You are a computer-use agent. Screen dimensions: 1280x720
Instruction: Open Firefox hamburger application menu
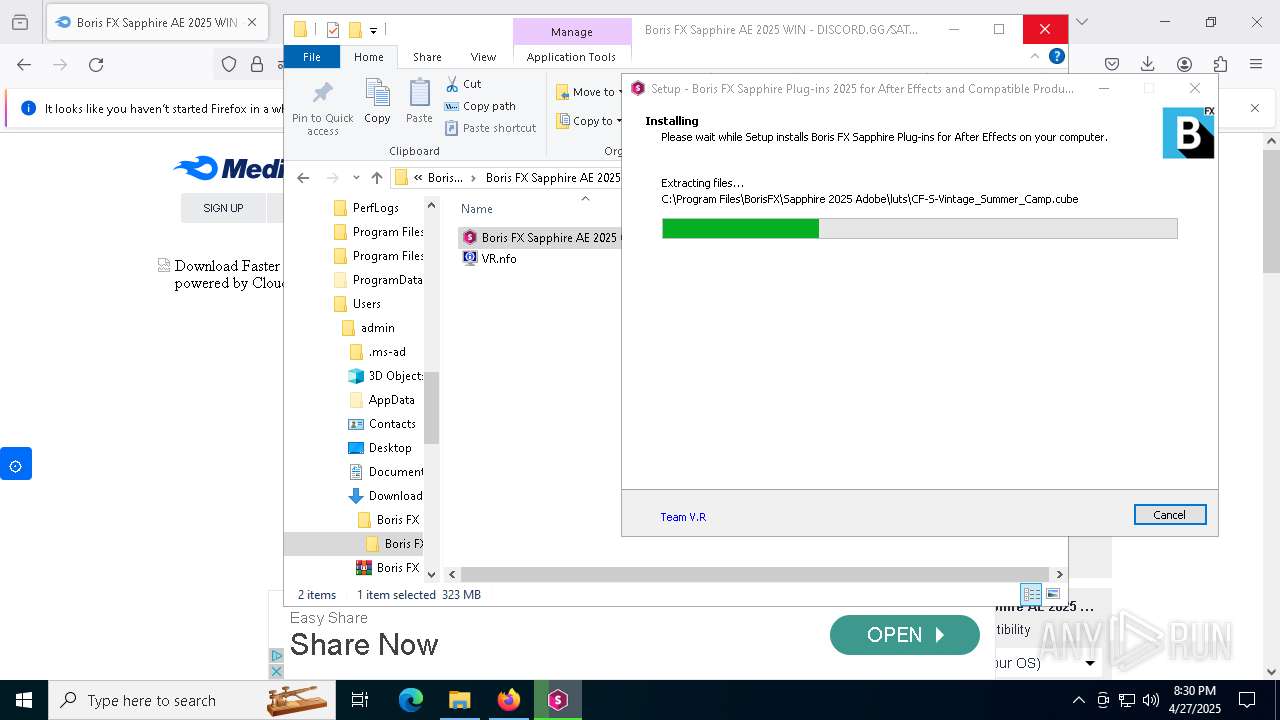pos(1256,65)
